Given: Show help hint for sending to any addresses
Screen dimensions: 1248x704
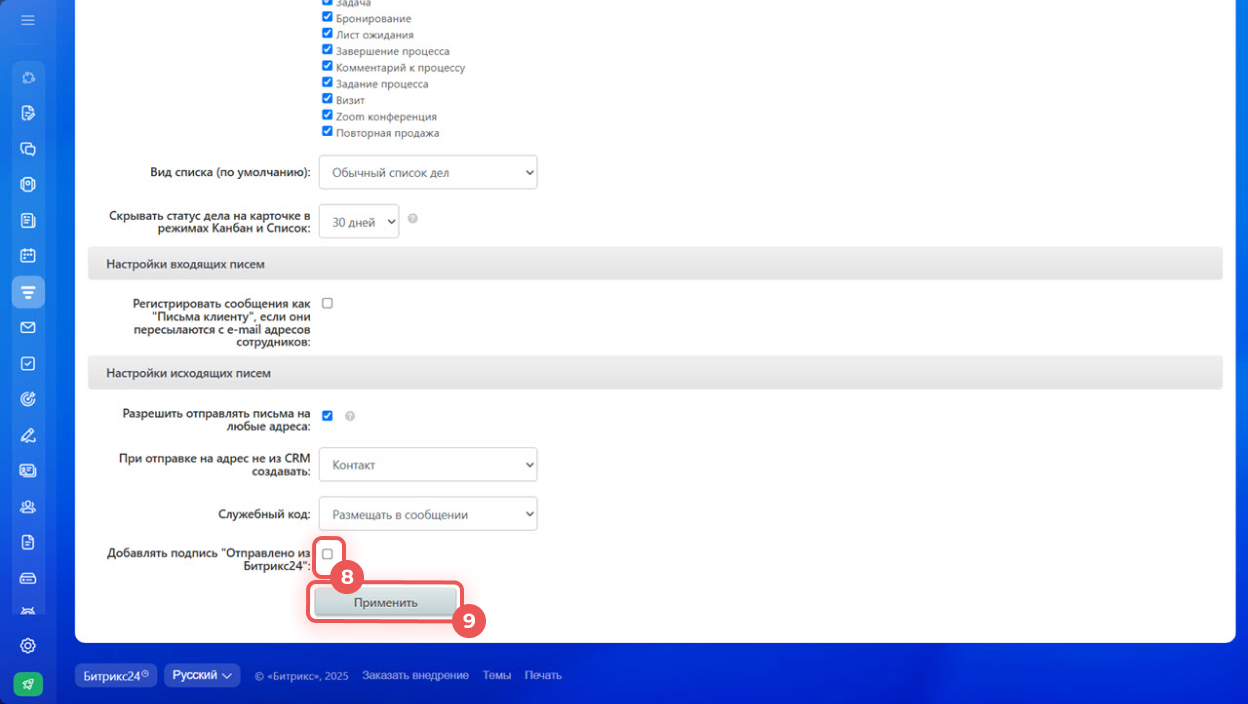Looking at the screenshot, I should coord(350,416).
